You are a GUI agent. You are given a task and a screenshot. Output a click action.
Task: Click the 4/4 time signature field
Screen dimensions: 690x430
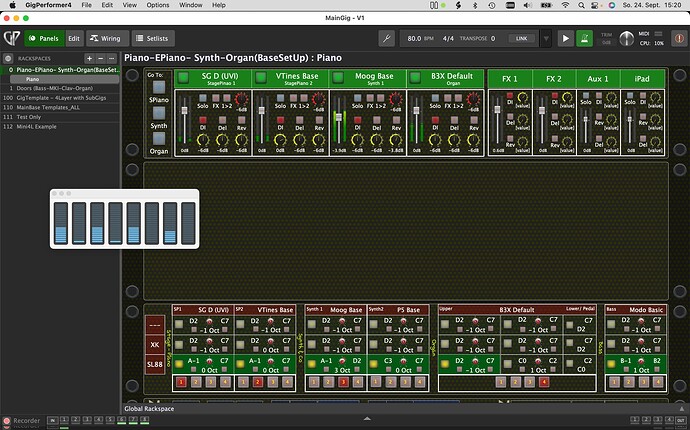(448, 39)
